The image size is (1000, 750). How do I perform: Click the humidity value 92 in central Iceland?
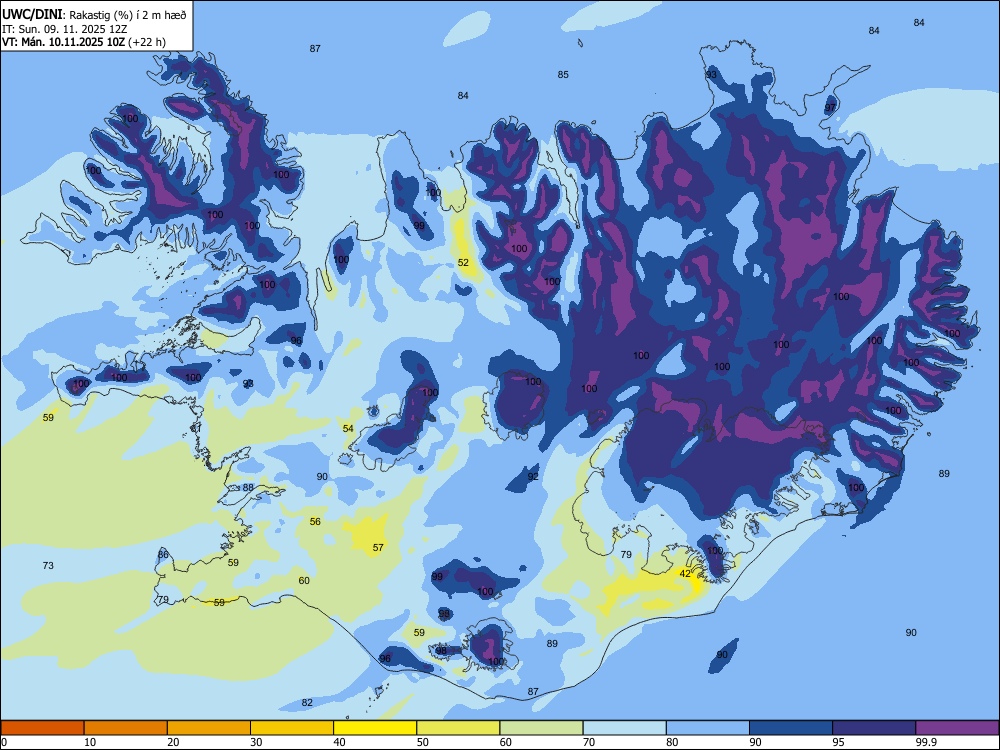click(x=533, y=476)
